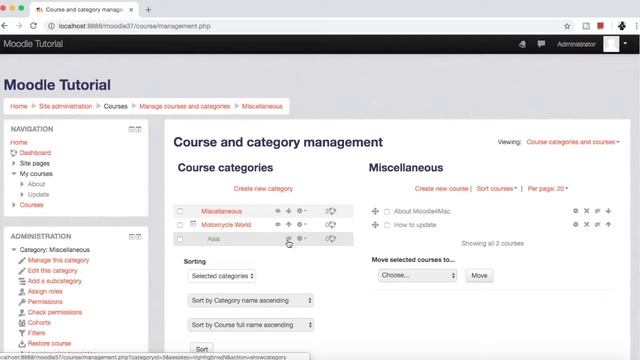This screenshot has width=640, height=360.
Task: Open Add a subcategory link
Action: click(55, 281)
